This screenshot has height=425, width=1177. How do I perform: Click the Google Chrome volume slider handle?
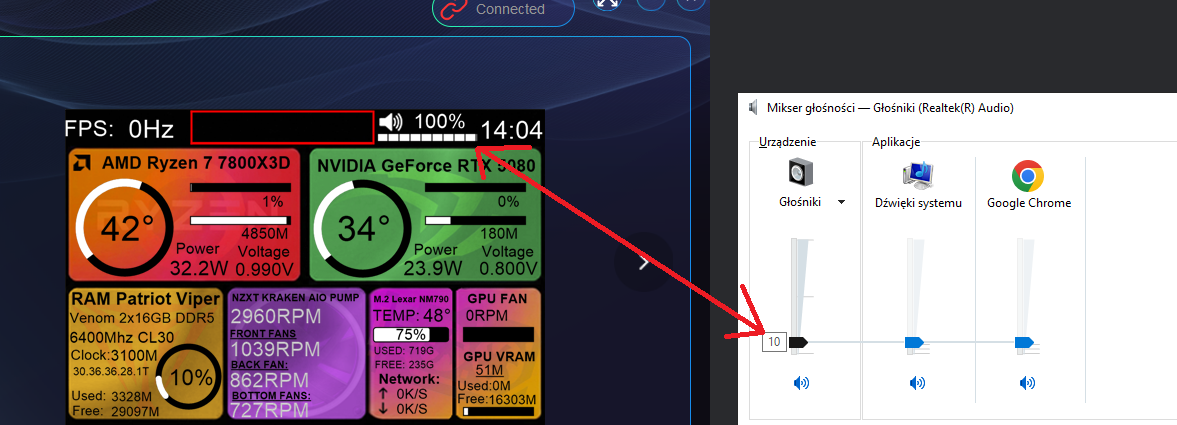(x=1024, y=342)
